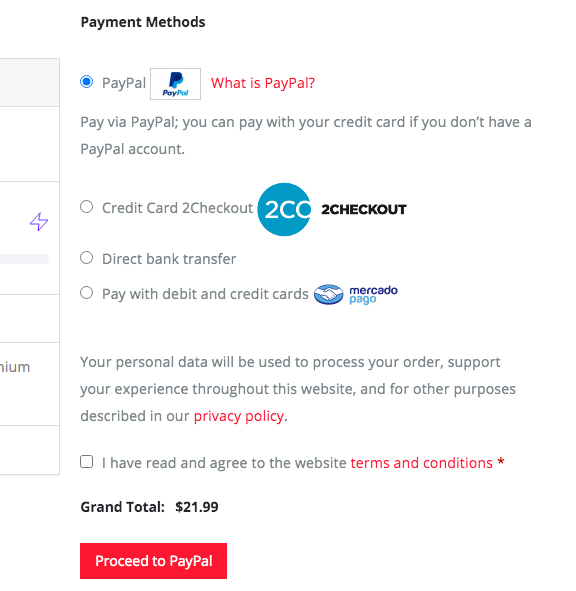The image size is (576, 591).
Task: Click the Proceed to PayPal button
Action: coord(153,561)
